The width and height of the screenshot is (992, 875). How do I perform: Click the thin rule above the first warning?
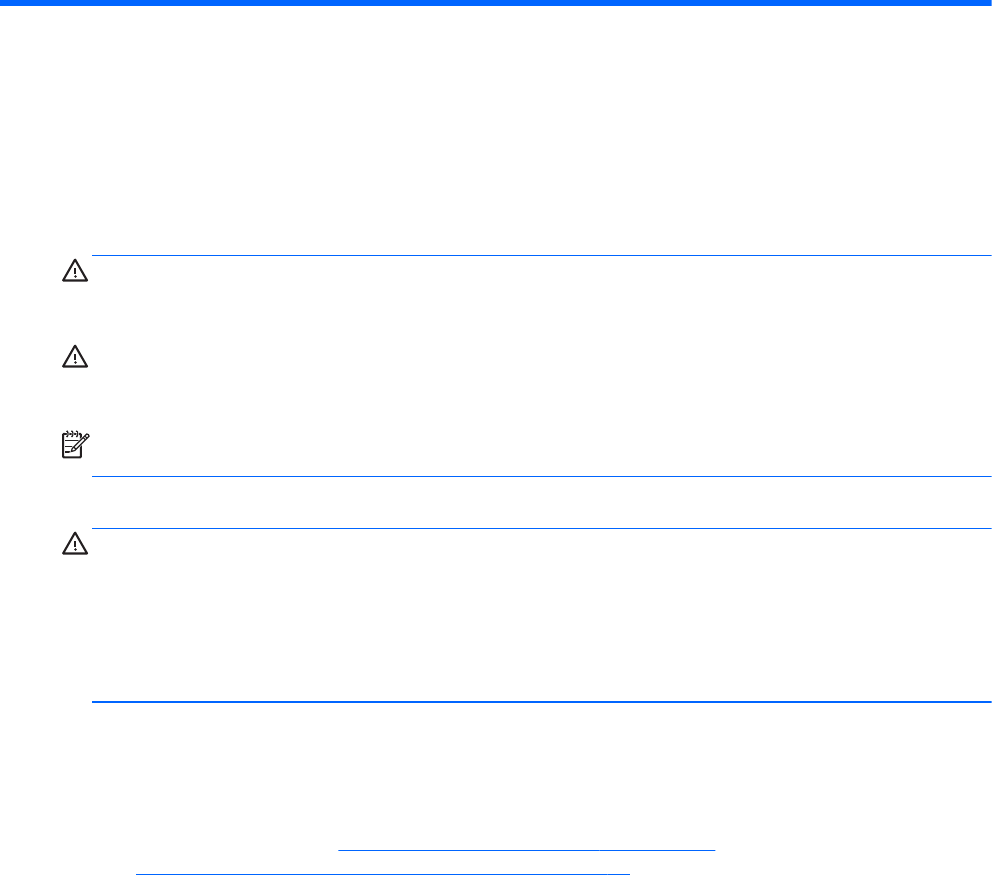tap(540, 255)
